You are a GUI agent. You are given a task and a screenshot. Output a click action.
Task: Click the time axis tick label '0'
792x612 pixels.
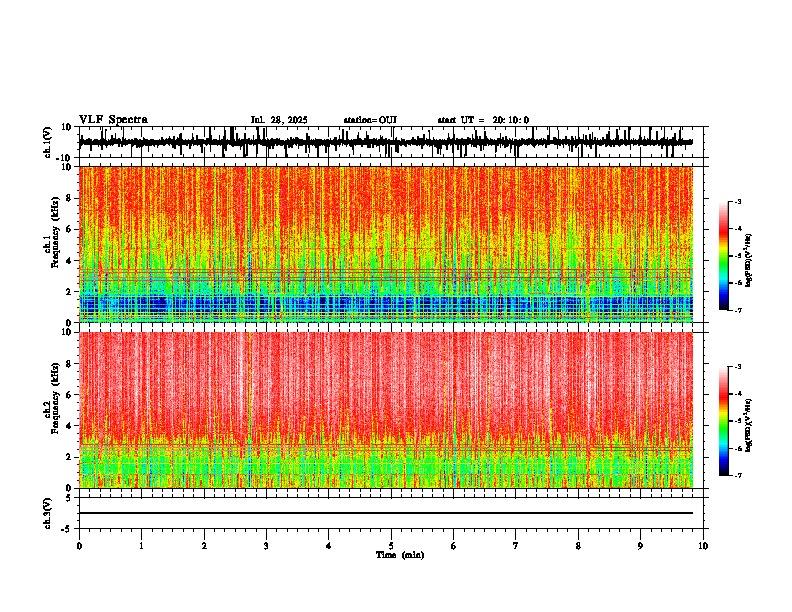click(x=79, y=546)
